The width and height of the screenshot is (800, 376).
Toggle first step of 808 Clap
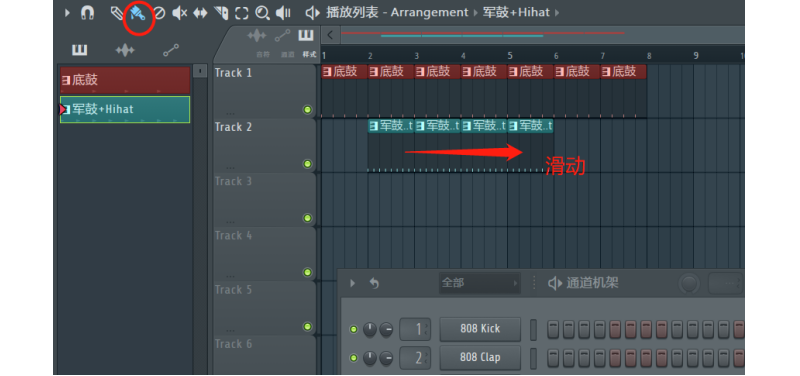[x=554, y=358]
